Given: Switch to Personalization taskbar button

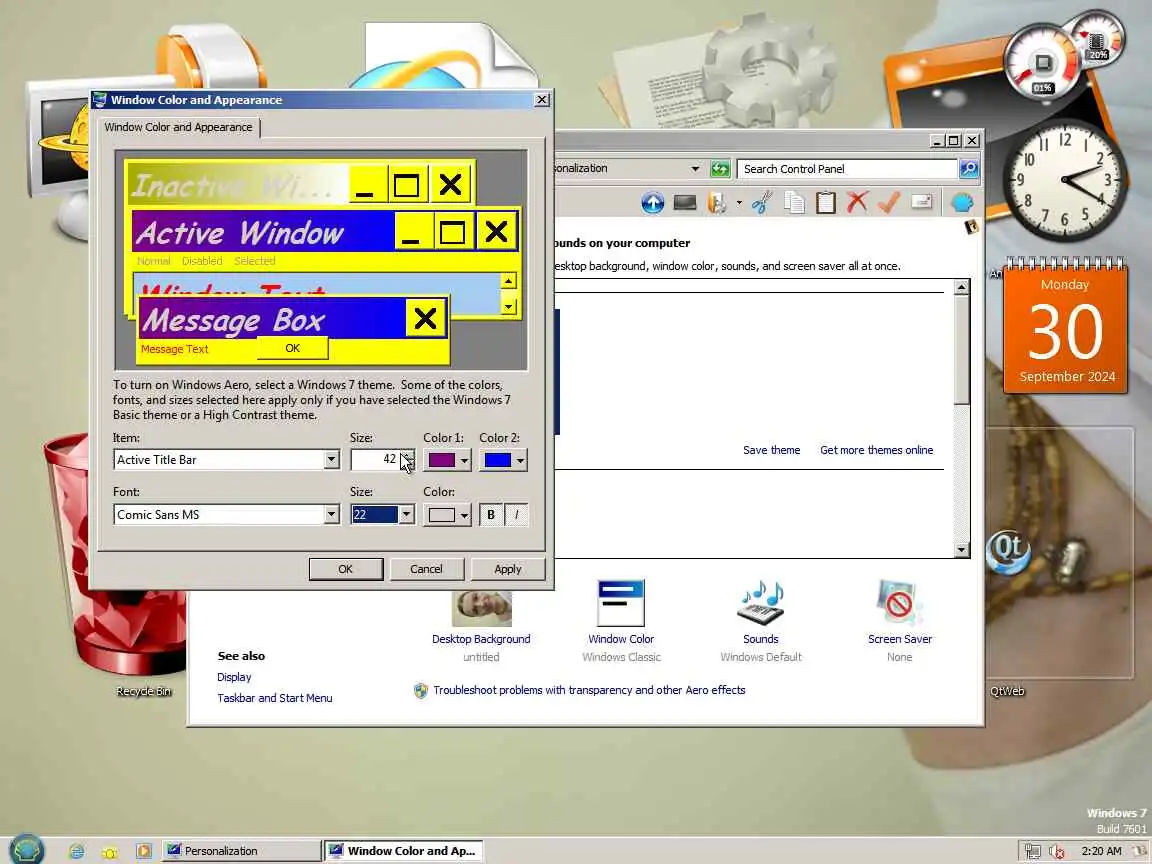Looking at the screenshot, I should tap(240, 851).
